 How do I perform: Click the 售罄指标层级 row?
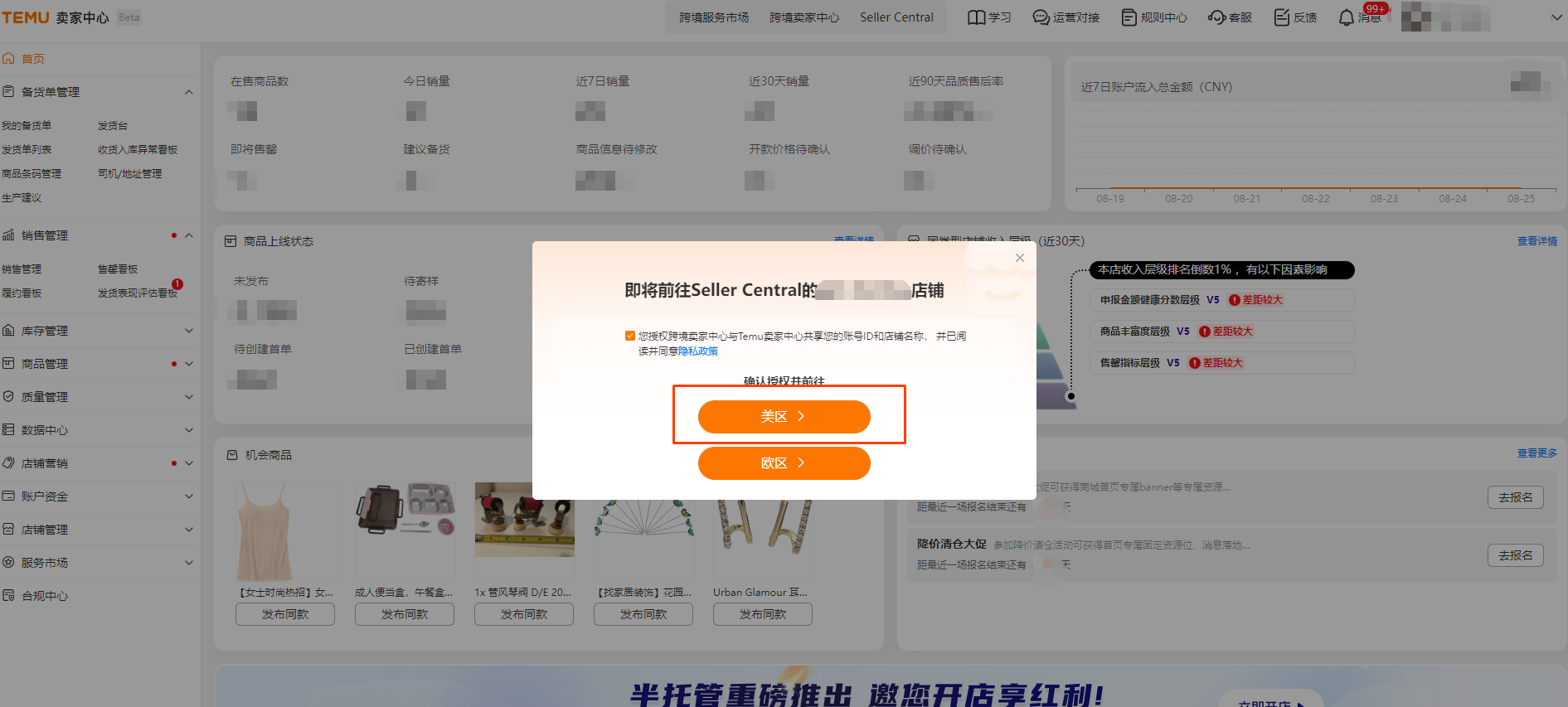(x=1221, y=363)
